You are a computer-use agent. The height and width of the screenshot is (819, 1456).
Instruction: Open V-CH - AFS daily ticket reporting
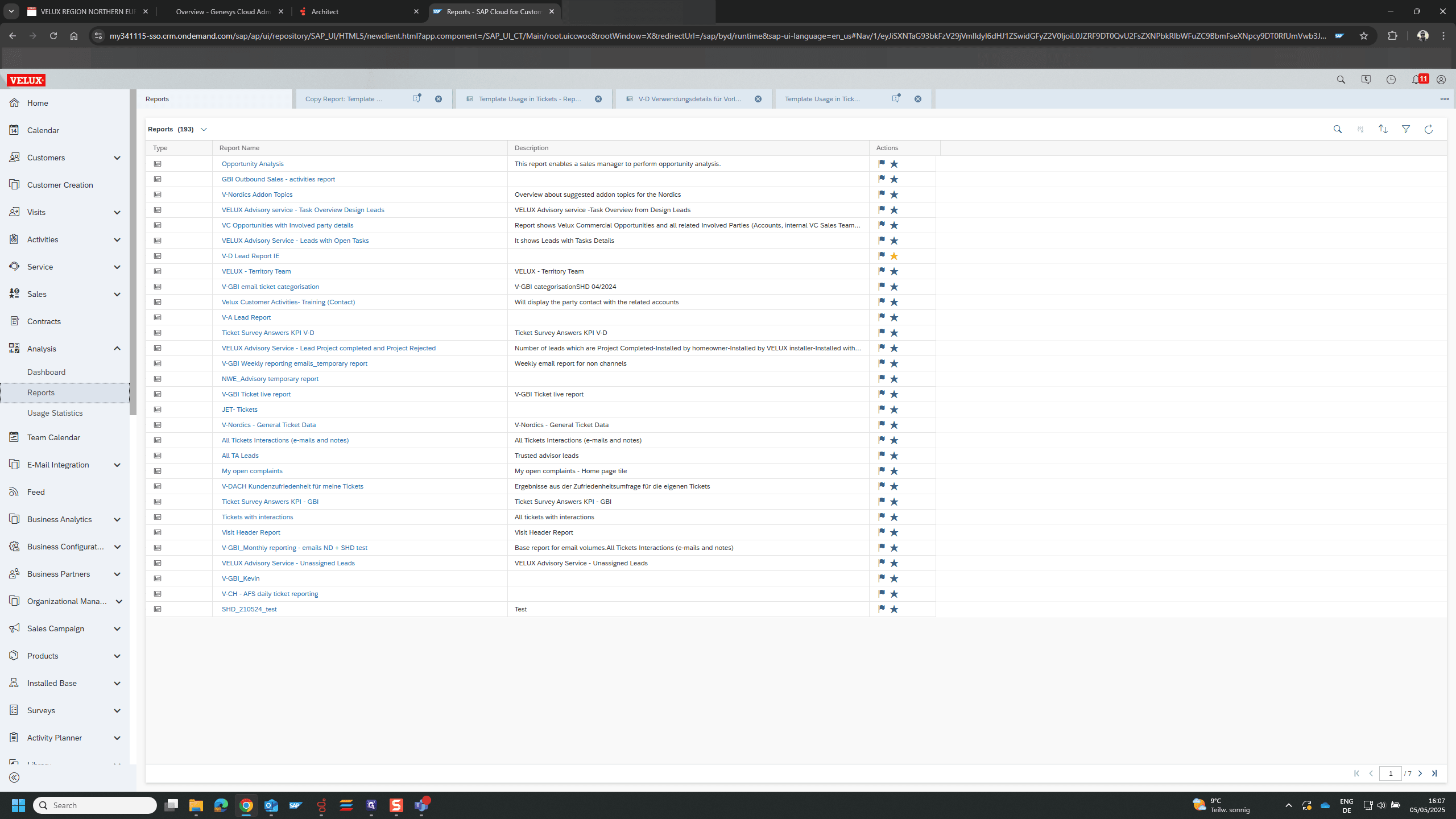click(270, 594)
